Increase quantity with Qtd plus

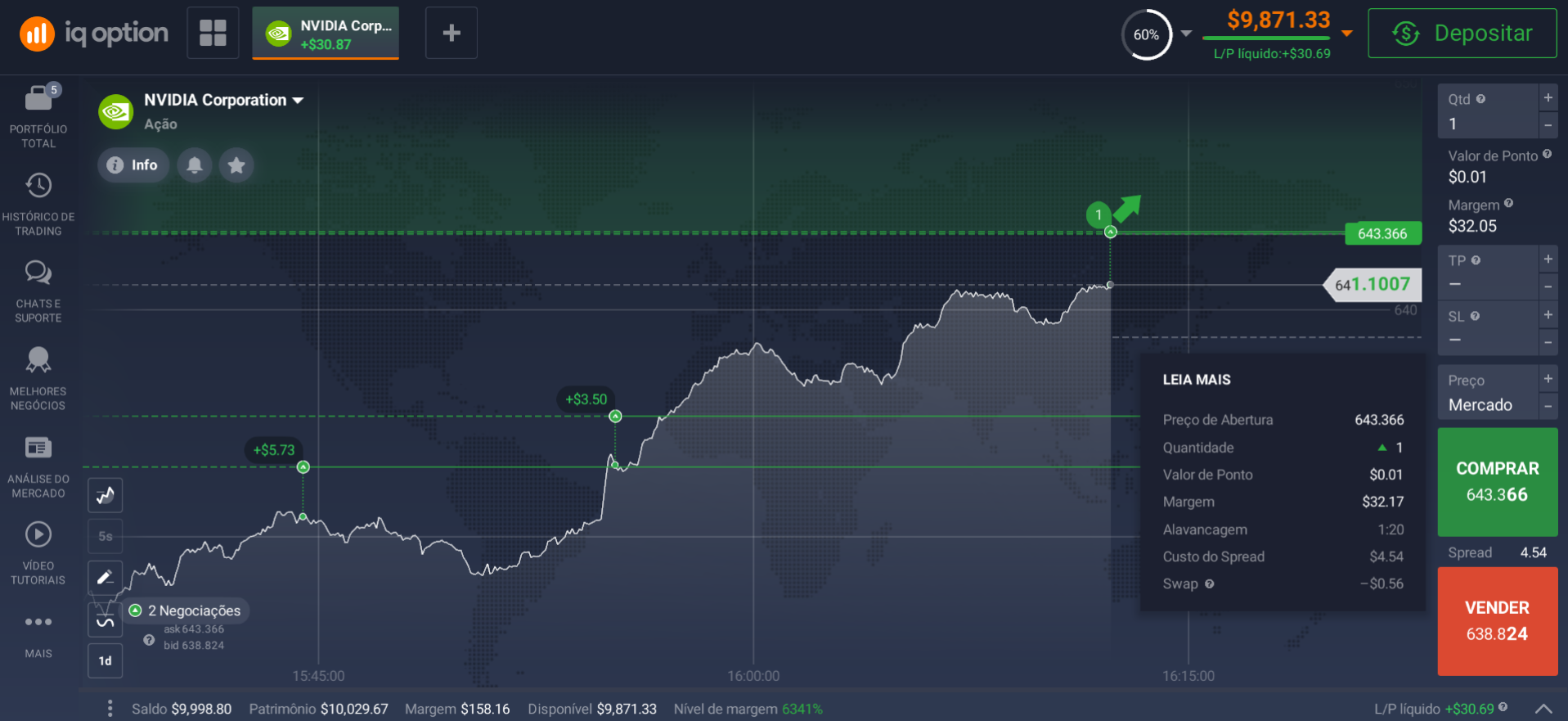(x=1548, y=97)
